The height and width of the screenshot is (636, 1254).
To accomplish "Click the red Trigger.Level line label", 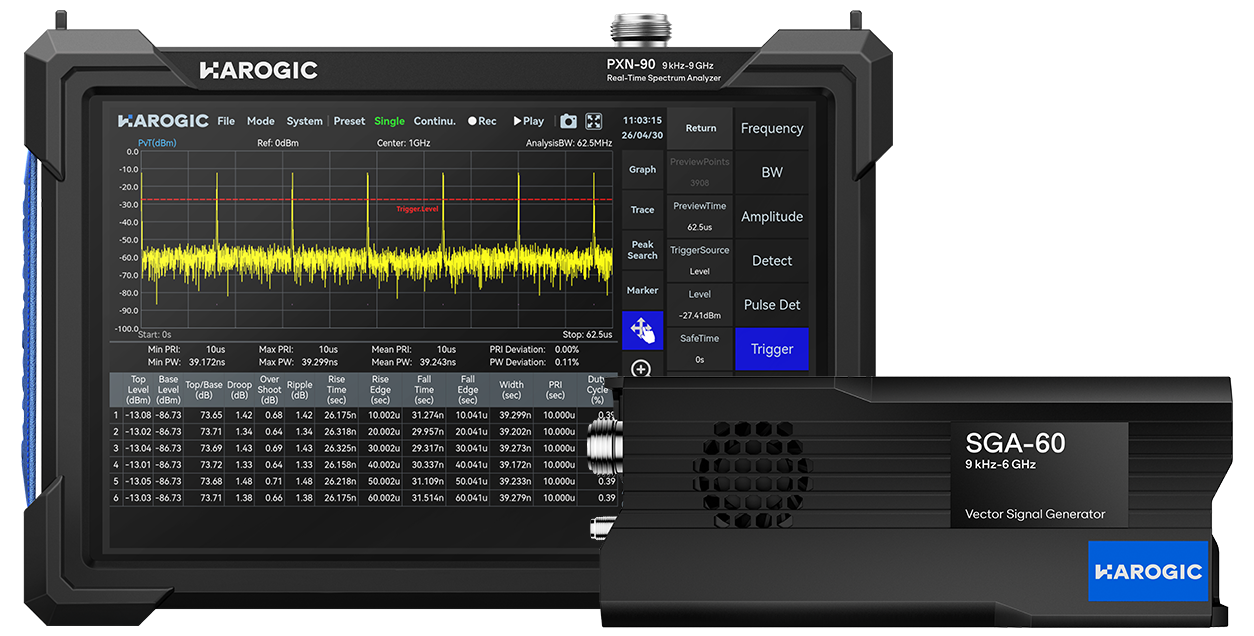I will [418, 209].
